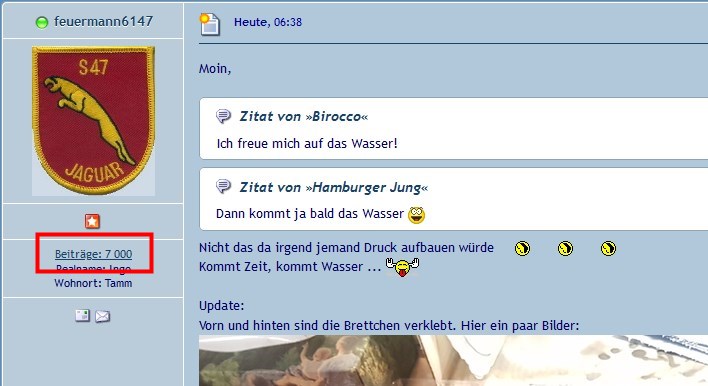Screen dimensions: 708x386
Task: Click the Moin, greeting text
Action: tap(215, 69)
